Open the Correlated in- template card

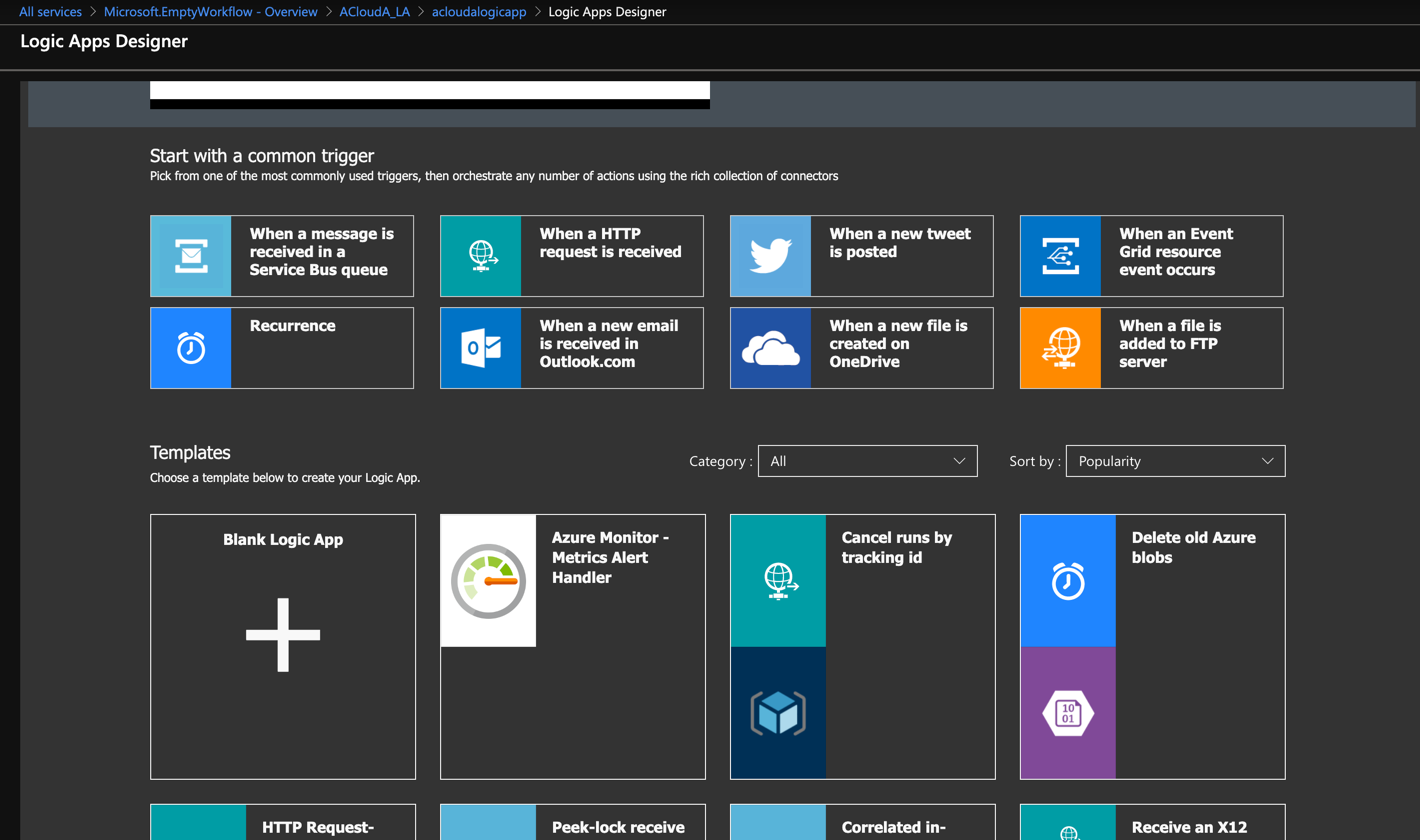point(863,822)
